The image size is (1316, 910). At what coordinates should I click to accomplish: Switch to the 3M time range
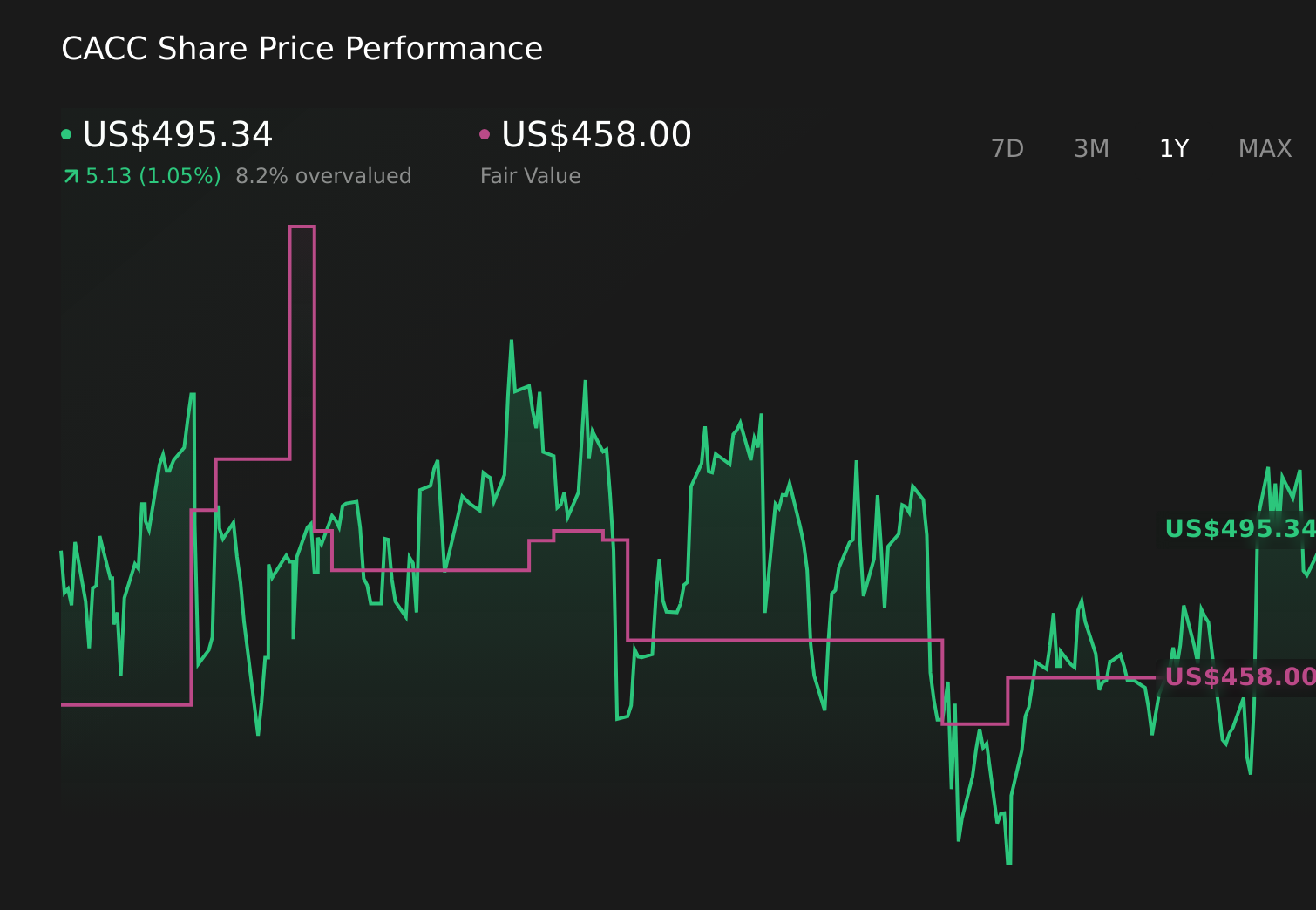pyautogui.click(x=1091, y=148)
